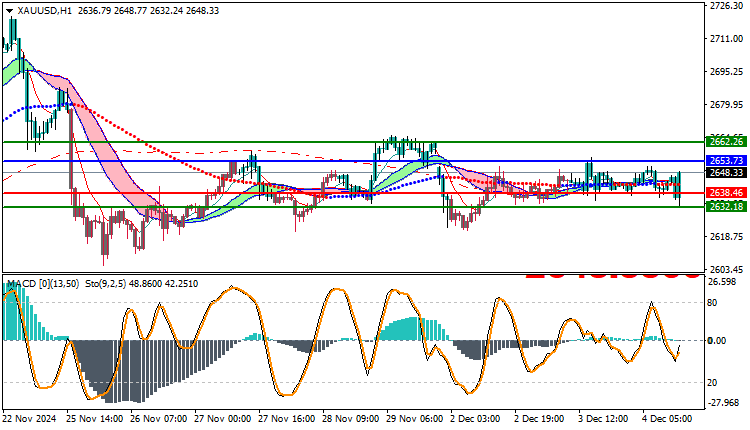The image size is (750, 430).
Task: Click the Sto(9,2,5) 48.8600 42.2510 label
Action: coord(142,284)
